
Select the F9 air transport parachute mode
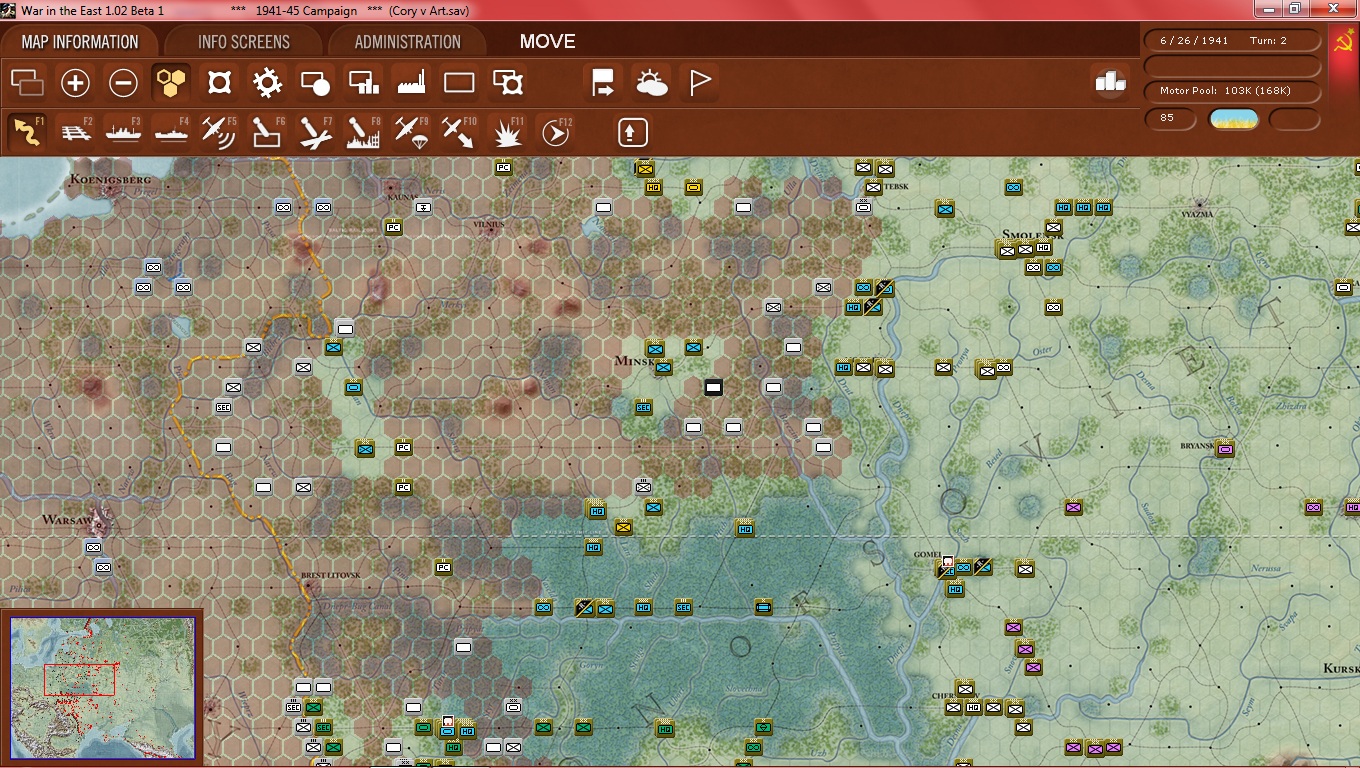click(x=410, y=131)
